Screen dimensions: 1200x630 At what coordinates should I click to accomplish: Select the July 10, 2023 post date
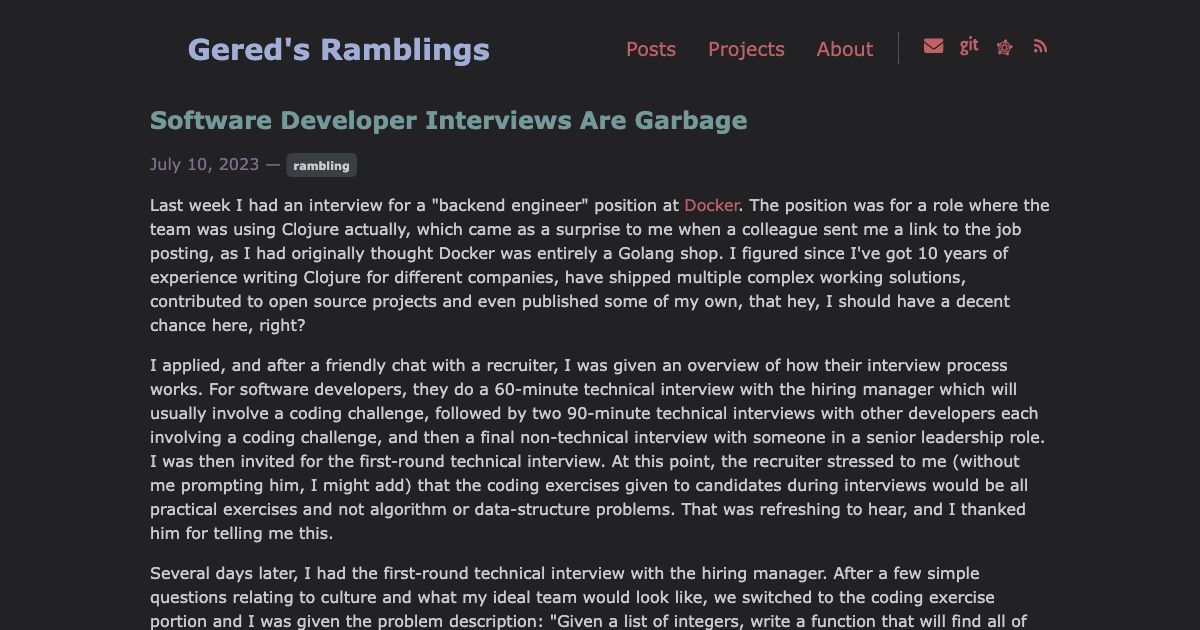pyautogui.click(x=205, y=164)
